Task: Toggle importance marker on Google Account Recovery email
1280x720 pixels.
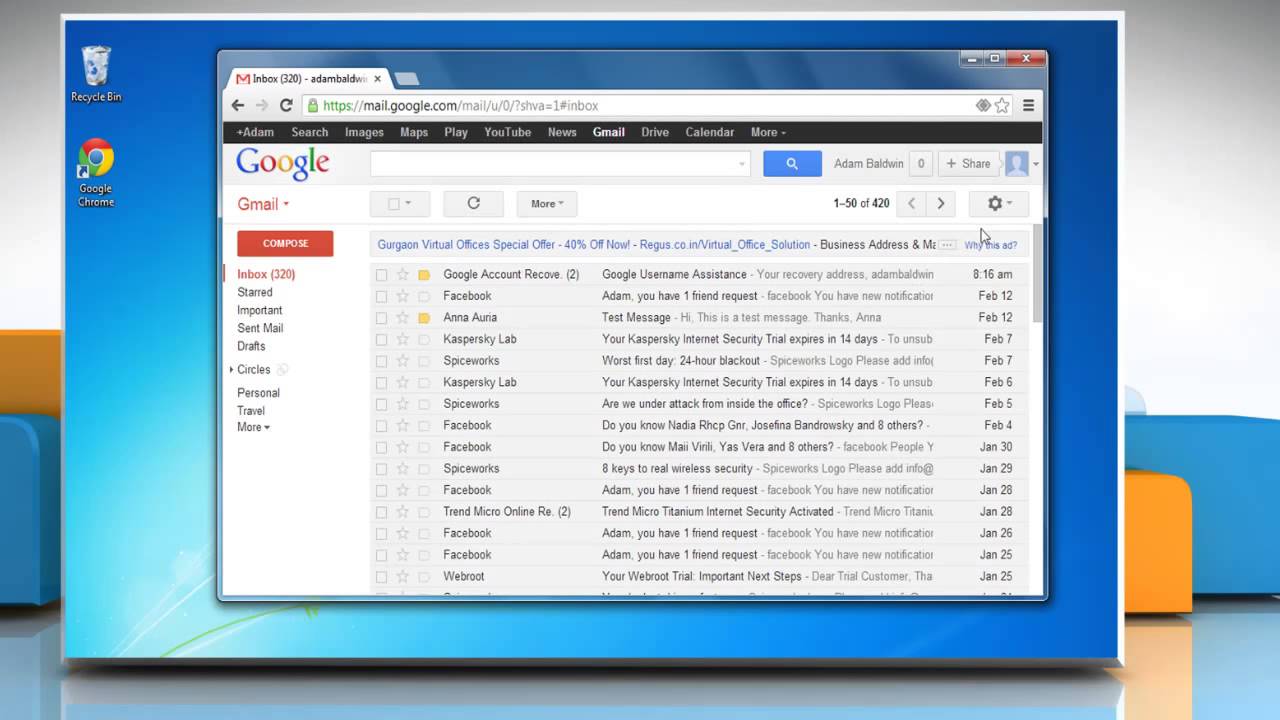Action: pyautogui.click(x=424, y=274)
